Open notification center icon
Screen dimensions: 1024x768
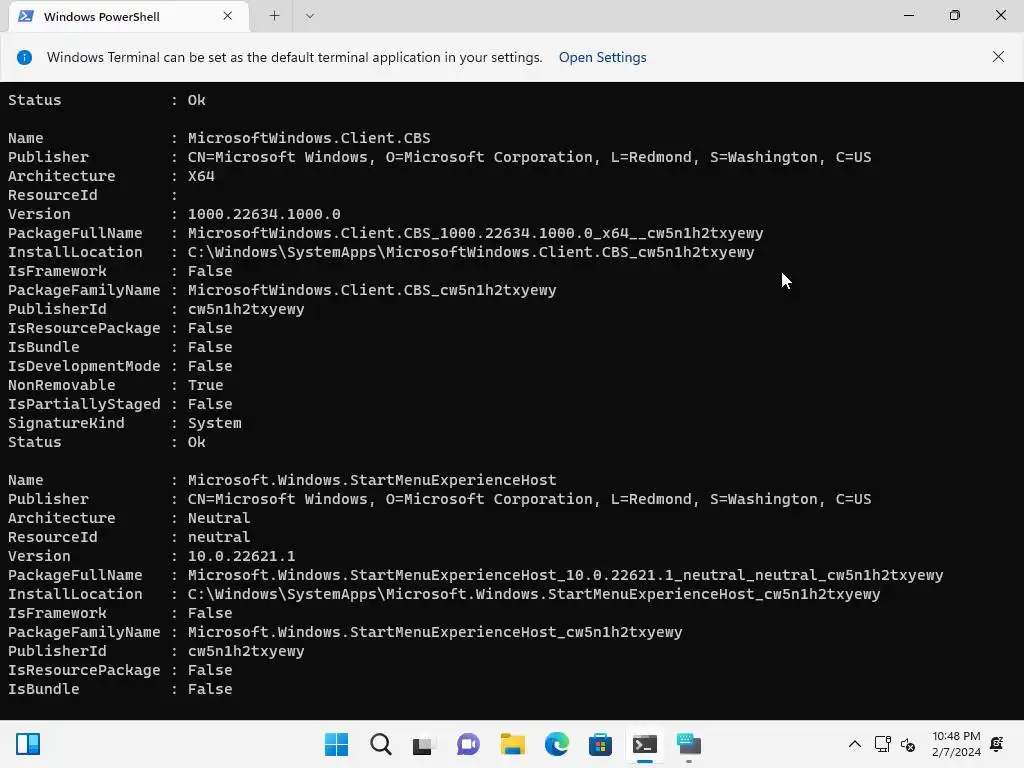997,744
